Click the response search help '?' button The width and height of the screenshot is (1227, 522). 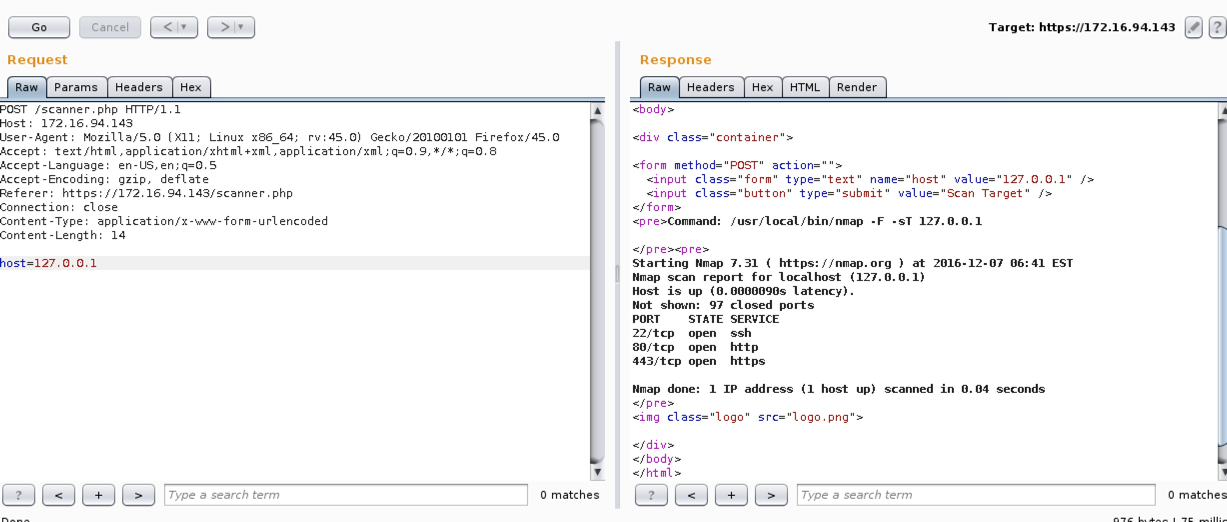point(651,495)
